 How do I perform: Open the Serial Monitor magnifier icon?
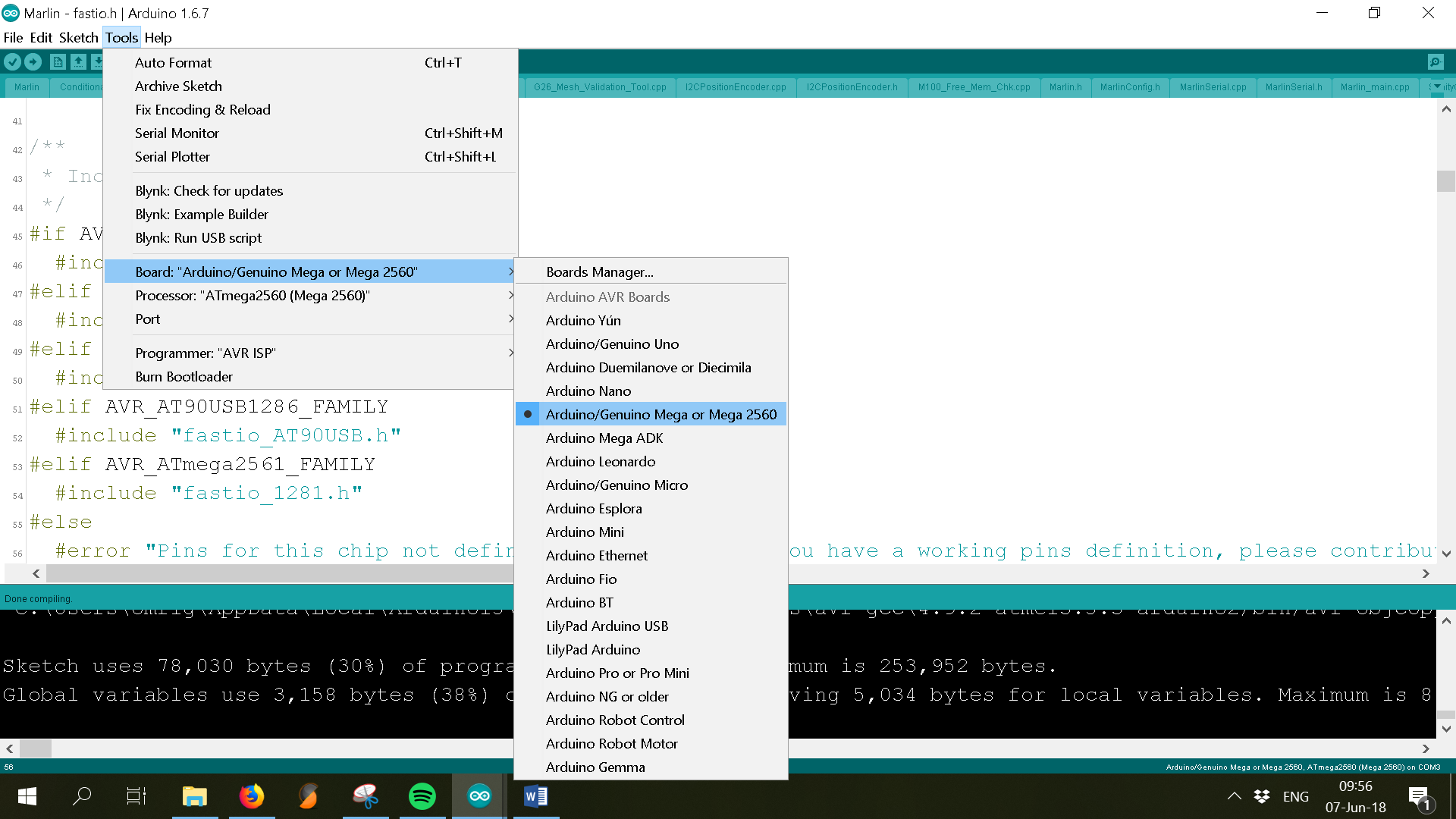(1436, 62)
